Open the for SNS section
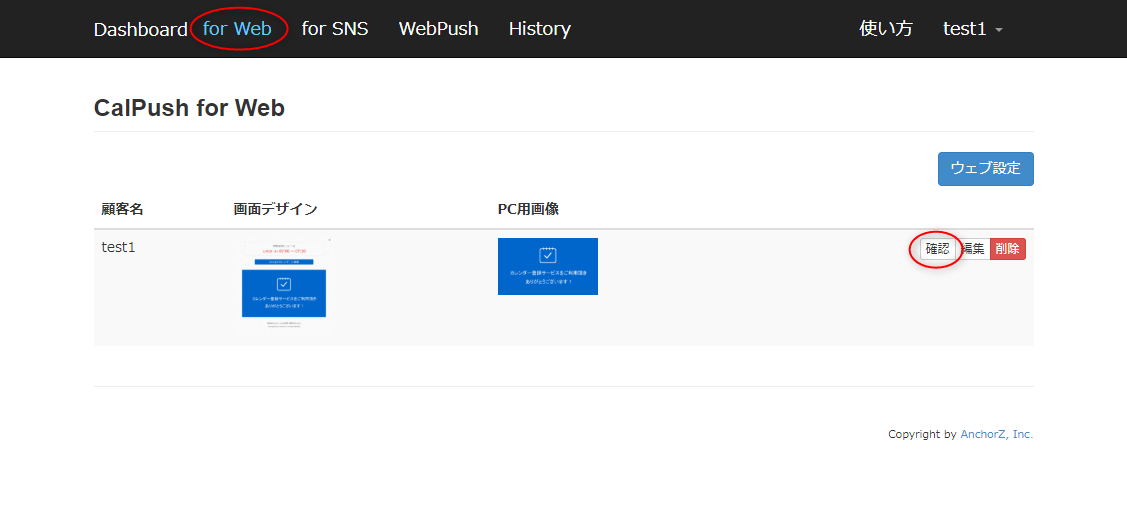 coord(335,29)
